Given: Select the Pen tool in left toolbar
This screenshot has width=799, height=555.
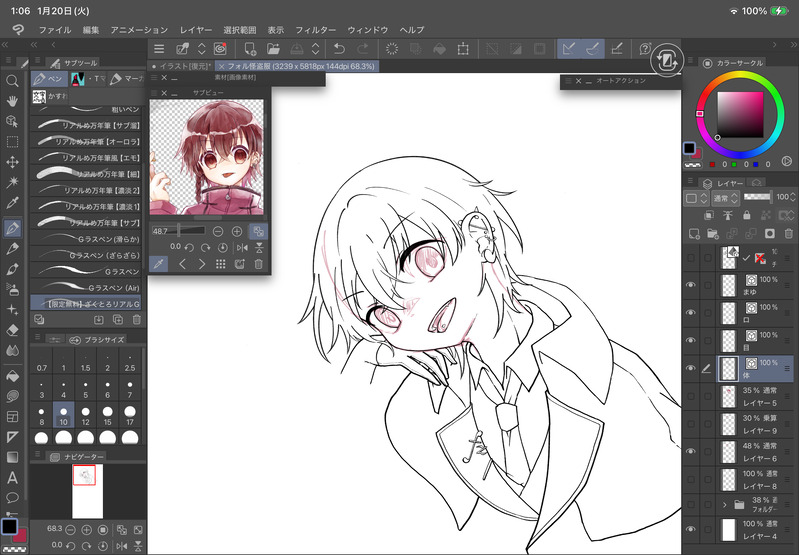Looking at the screenshot, I should click(12, 228).
